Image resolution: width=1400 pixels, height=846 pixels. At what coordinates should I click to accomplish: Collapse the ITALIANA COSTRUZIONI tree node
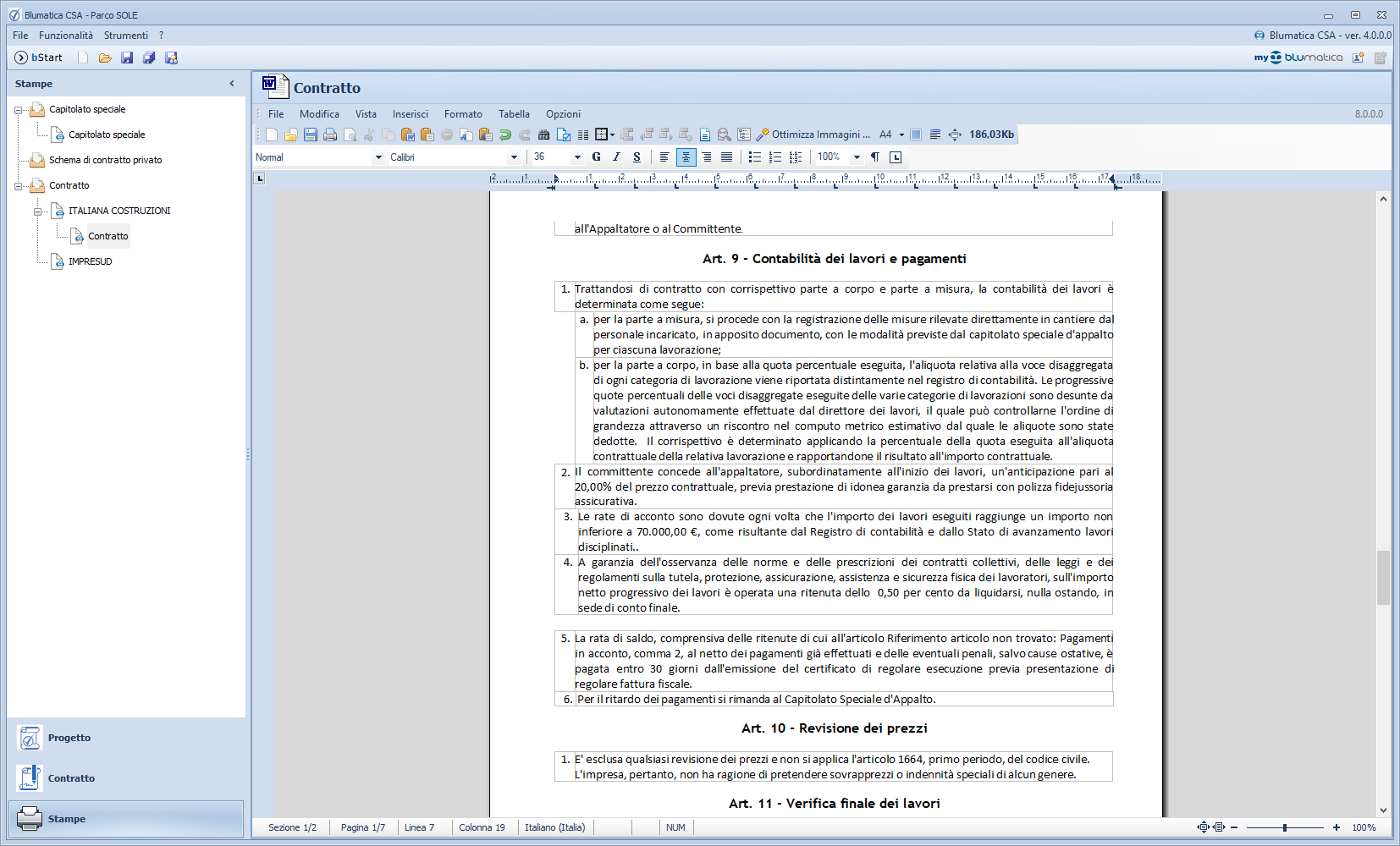point(38,211)
